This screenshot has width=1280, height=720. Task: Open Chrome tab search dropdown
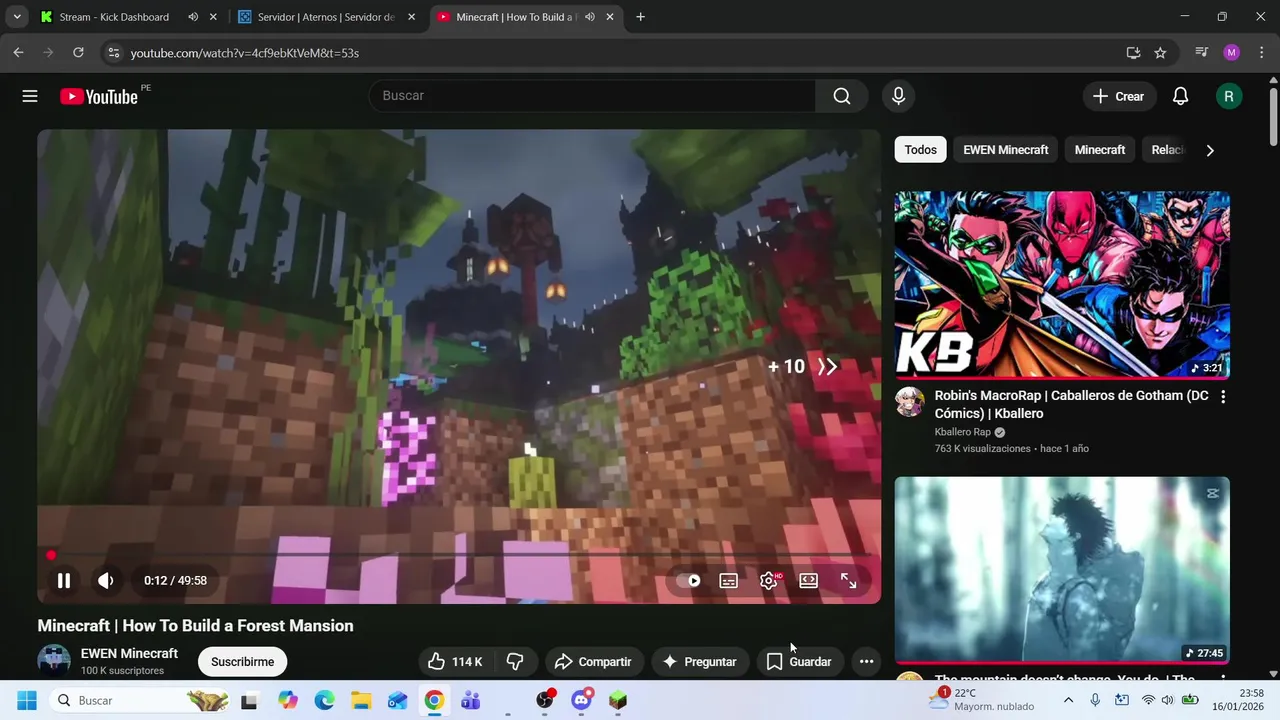pos(16,17)
